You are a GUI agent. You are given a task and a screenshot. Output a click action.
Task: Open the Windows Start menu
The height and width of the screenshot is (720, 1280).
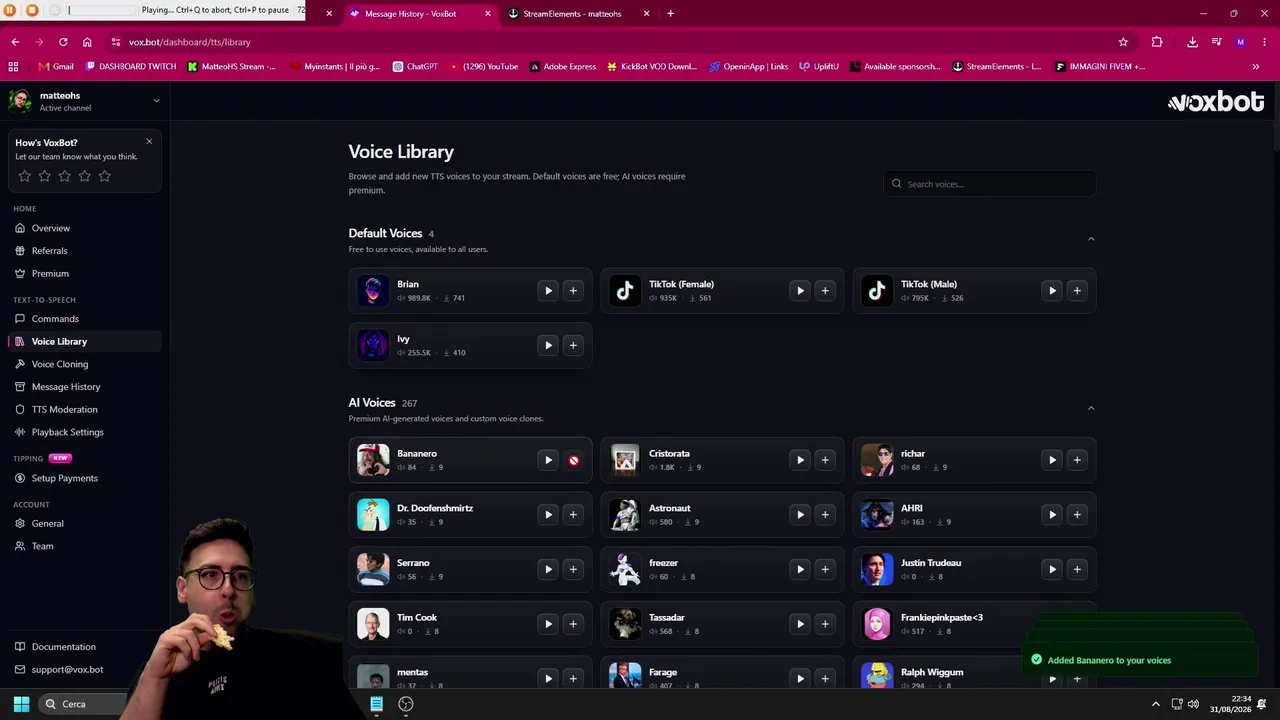[x=21, y=704]
